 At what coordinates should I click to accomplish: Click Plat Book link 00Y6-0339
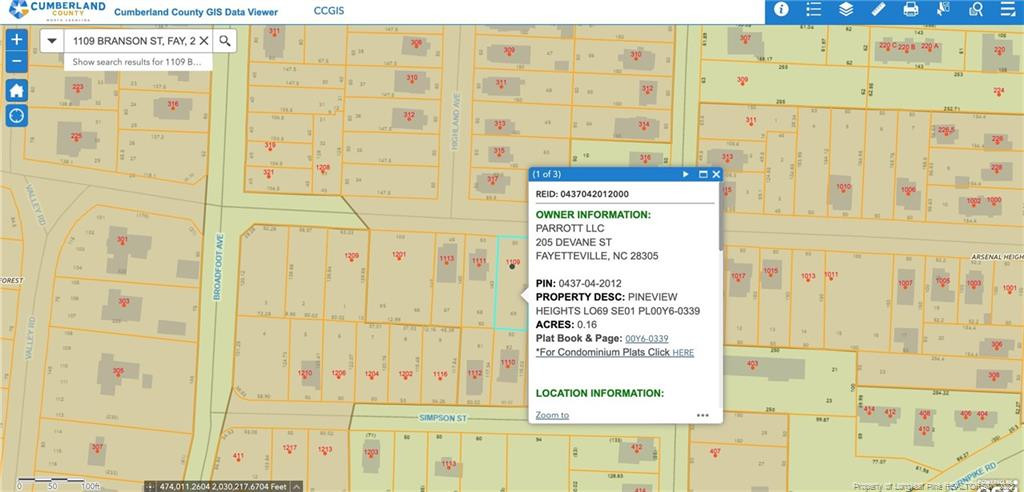(646, 339)
